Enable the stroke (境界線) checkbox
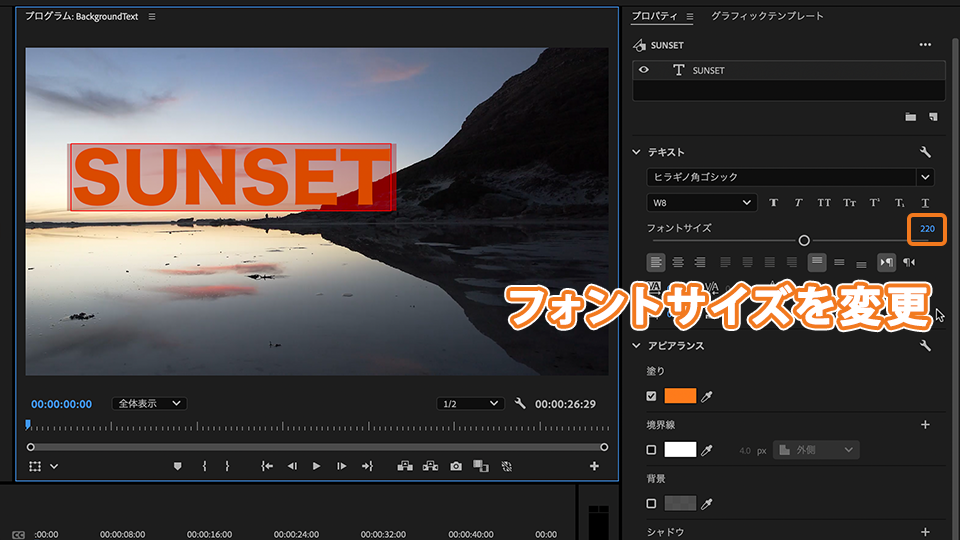 point(652,450)
